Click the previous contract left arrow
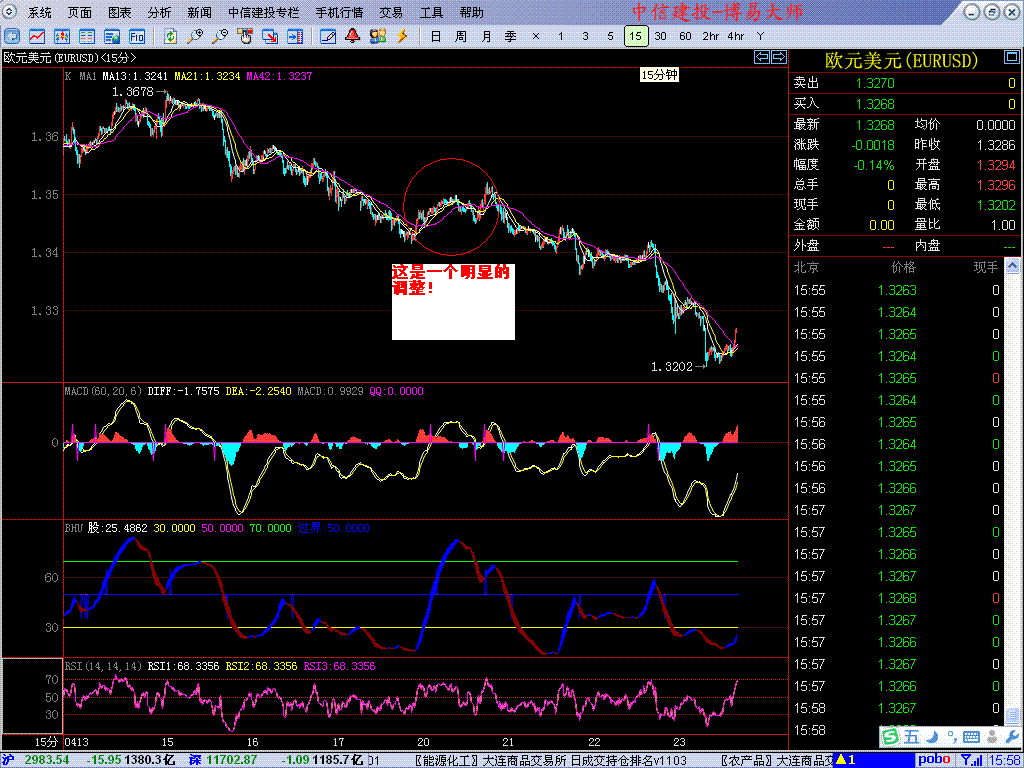 pyautogui.click(x=761, y=57)
